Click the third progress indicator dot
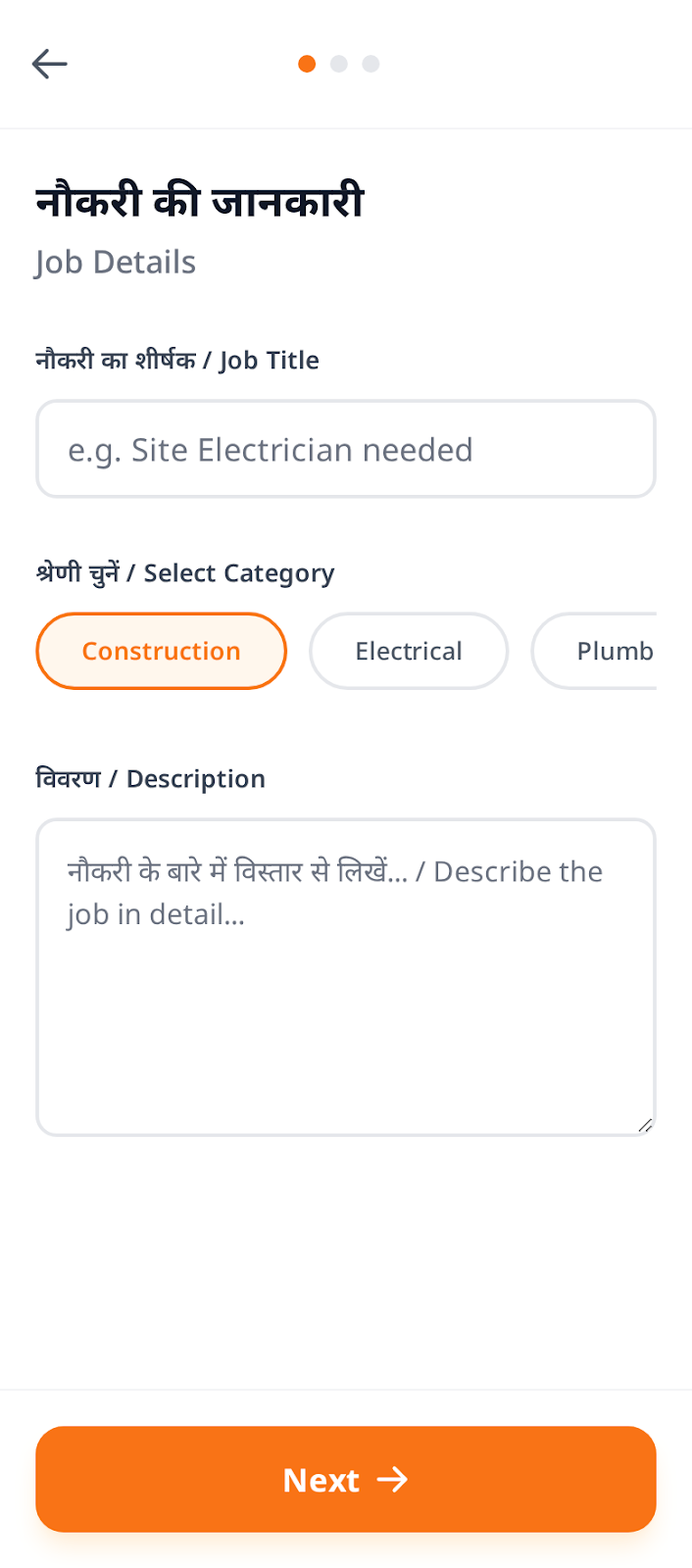The height and width of the screenshot is (1568, 692). point(371,64)
